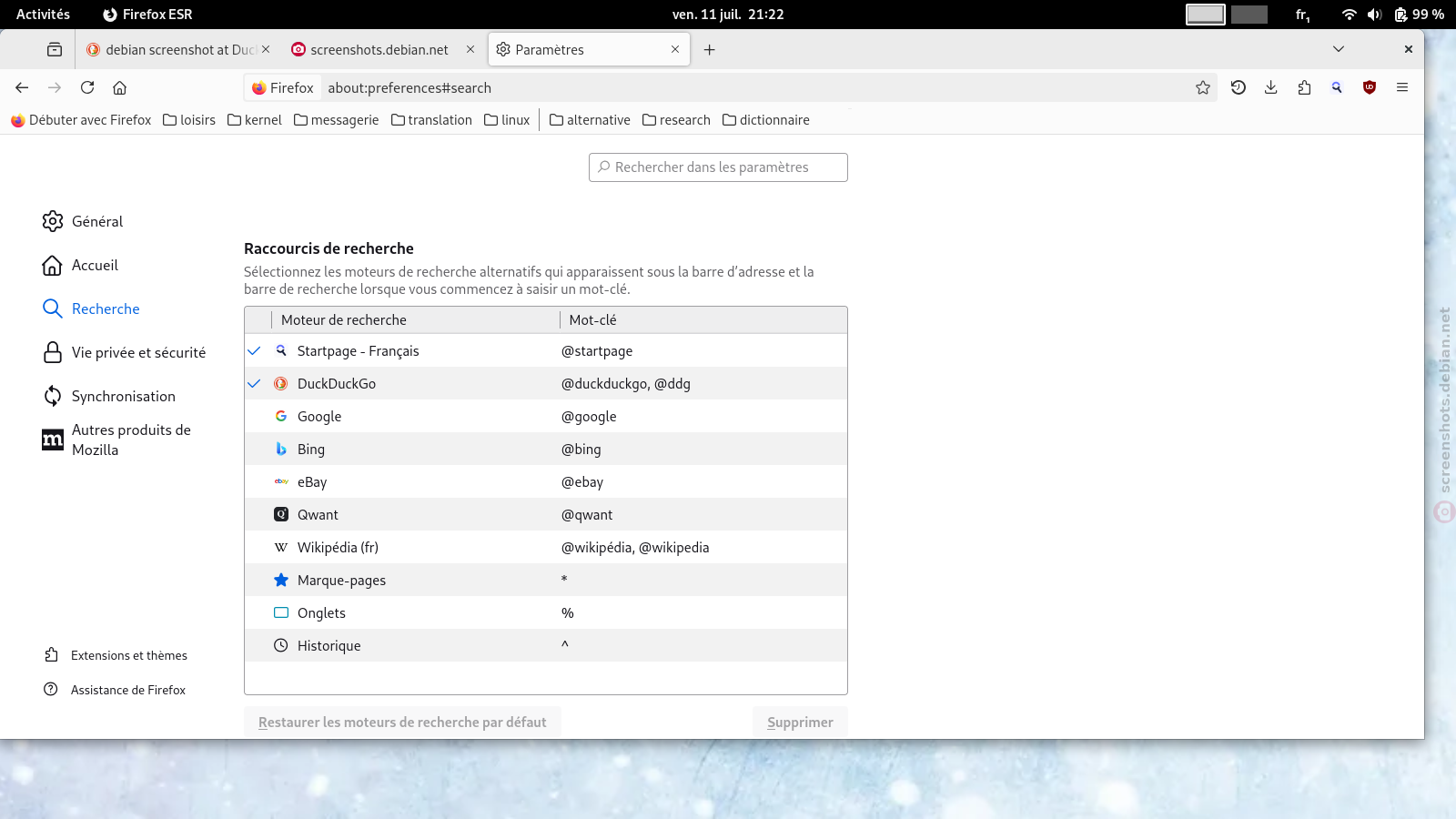Go back with the back arrow
This screenshot has width=1456, height=819.
coord(22,87)
